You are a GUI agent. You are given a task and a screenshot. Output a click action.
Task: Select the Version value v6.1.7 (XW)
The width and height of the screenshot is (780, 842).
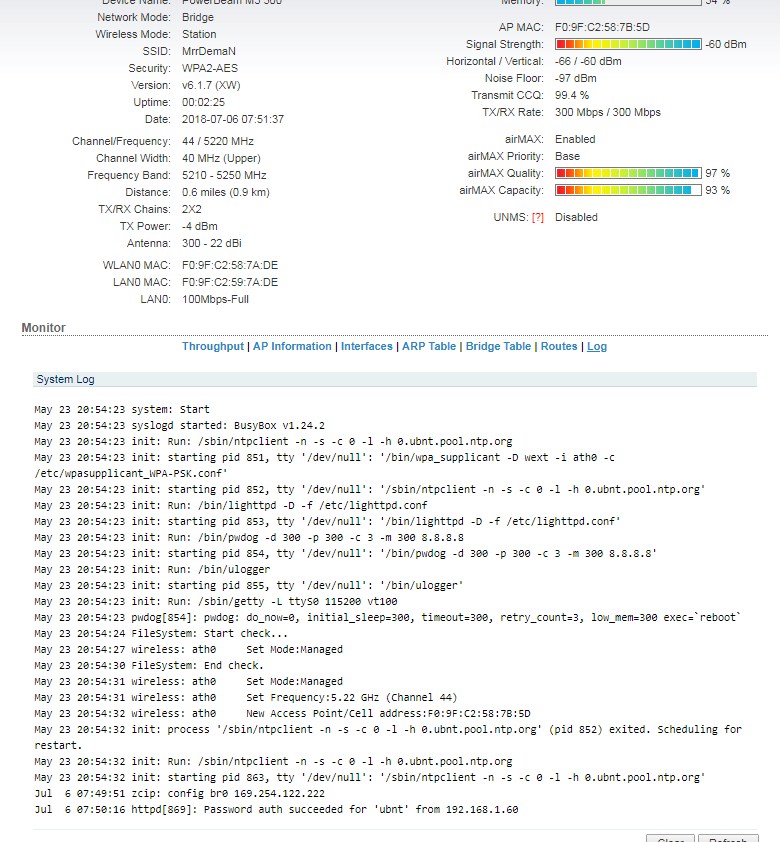click(x=211, y=85)
